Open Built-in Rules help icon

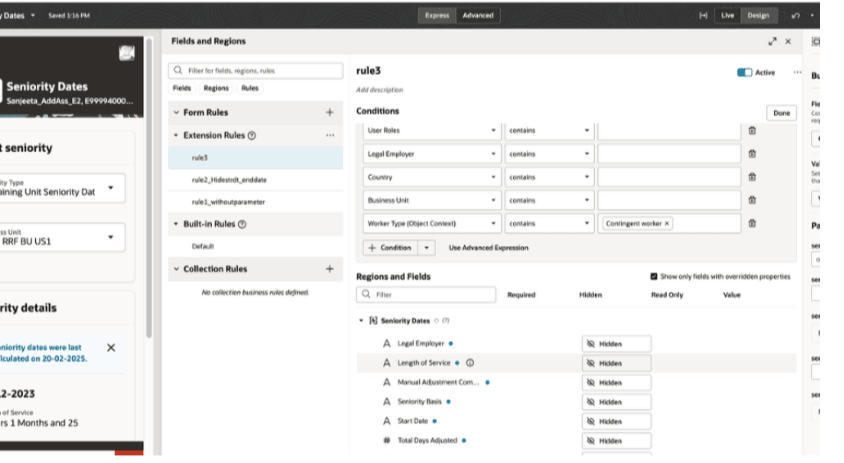(x=242, y=224)
